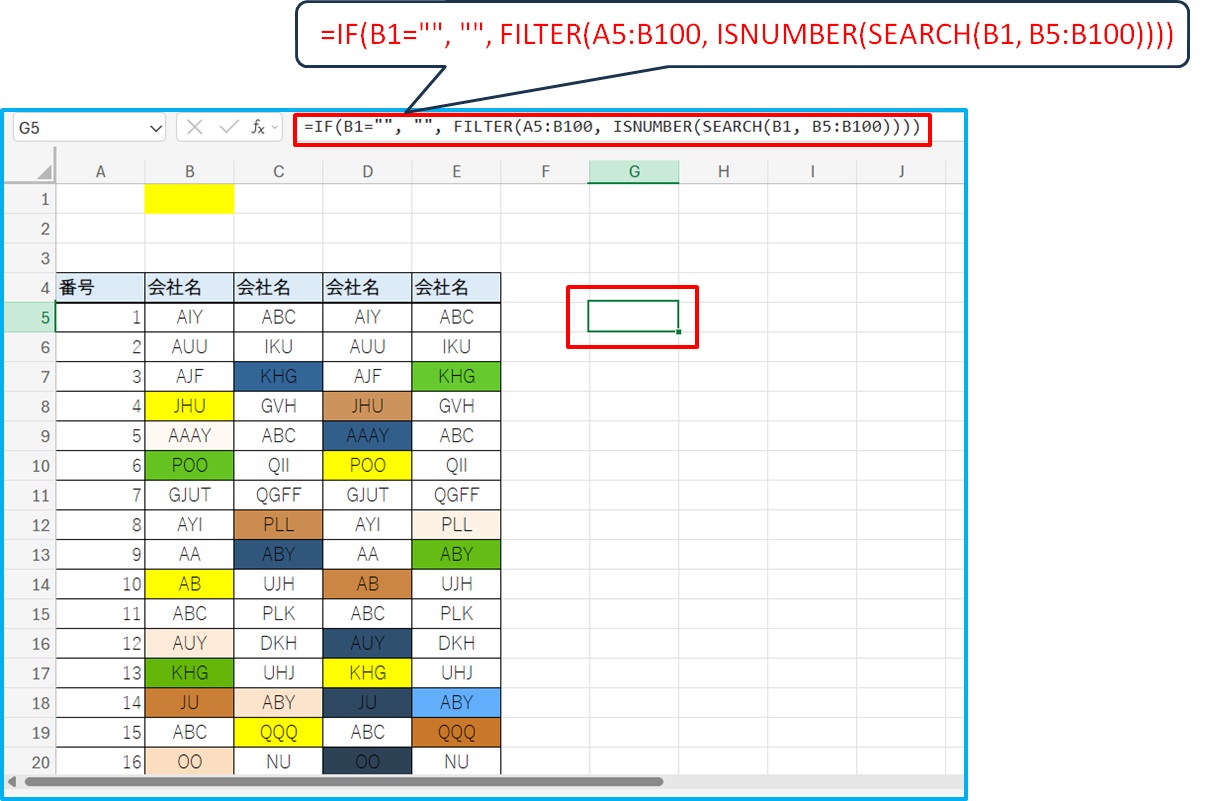Click the GJUT cell in column D

tap(367, 495)
